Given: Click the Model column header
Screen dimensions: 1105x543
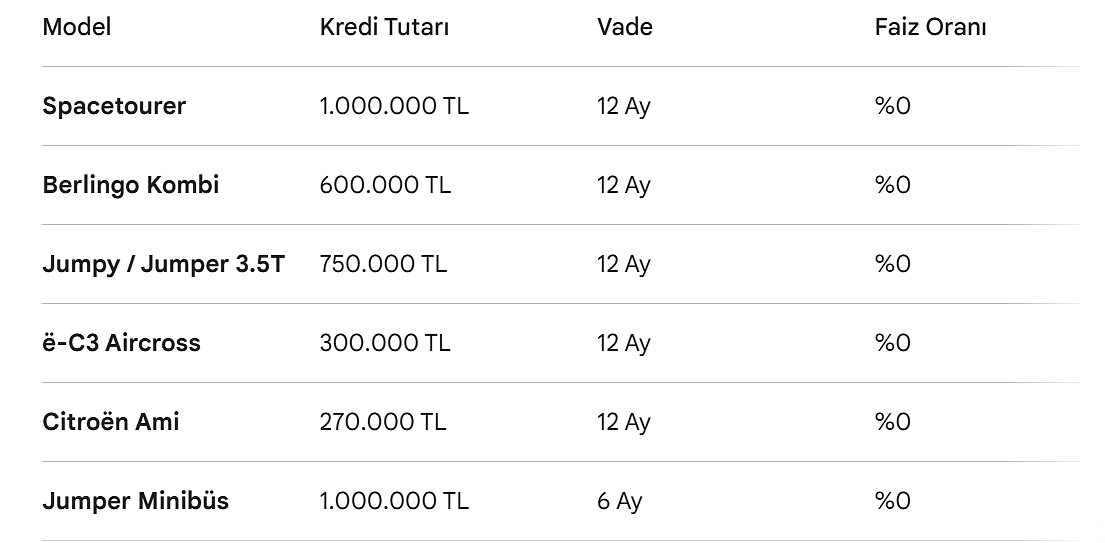Looking at the screenshot, I should tap(76, 27).
